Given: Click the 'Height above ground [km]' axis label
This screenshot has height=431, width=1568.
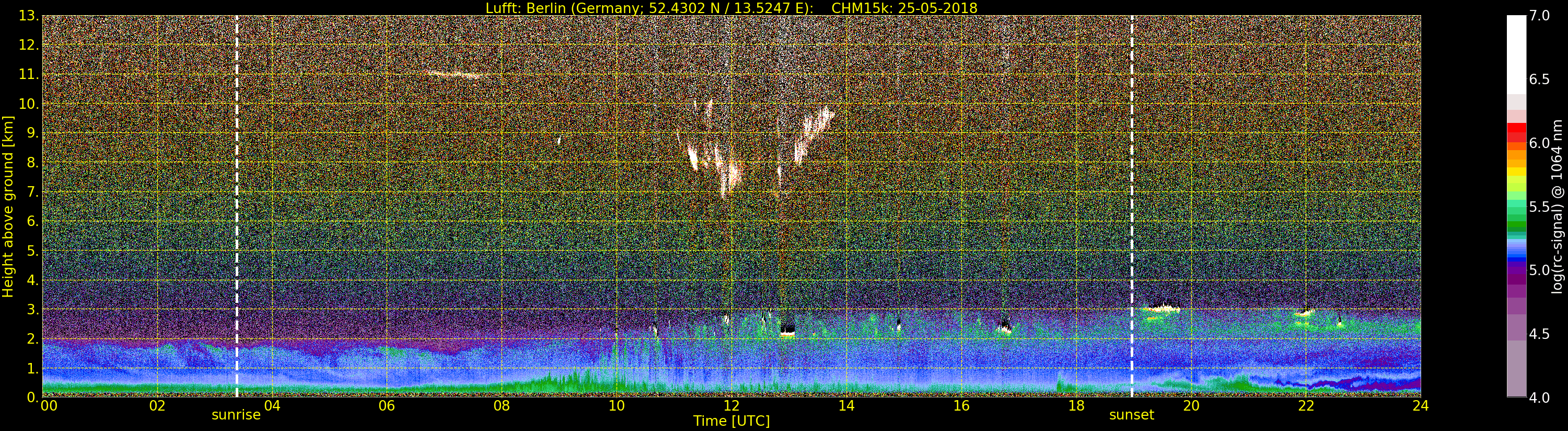Looking at the screenshot, I should coord(8,207).
